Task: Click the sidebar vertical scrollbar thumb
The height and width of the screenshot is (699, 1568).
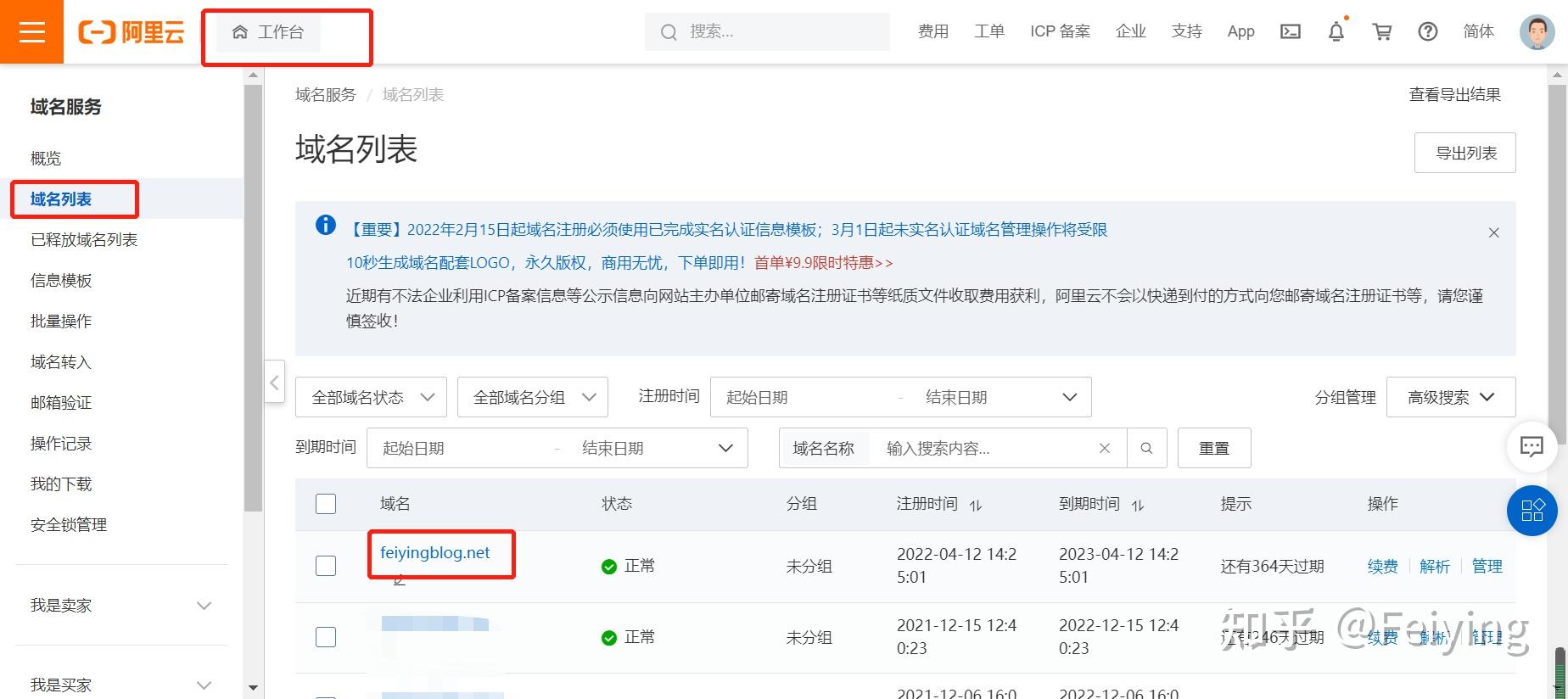Action: pos(253,297)
